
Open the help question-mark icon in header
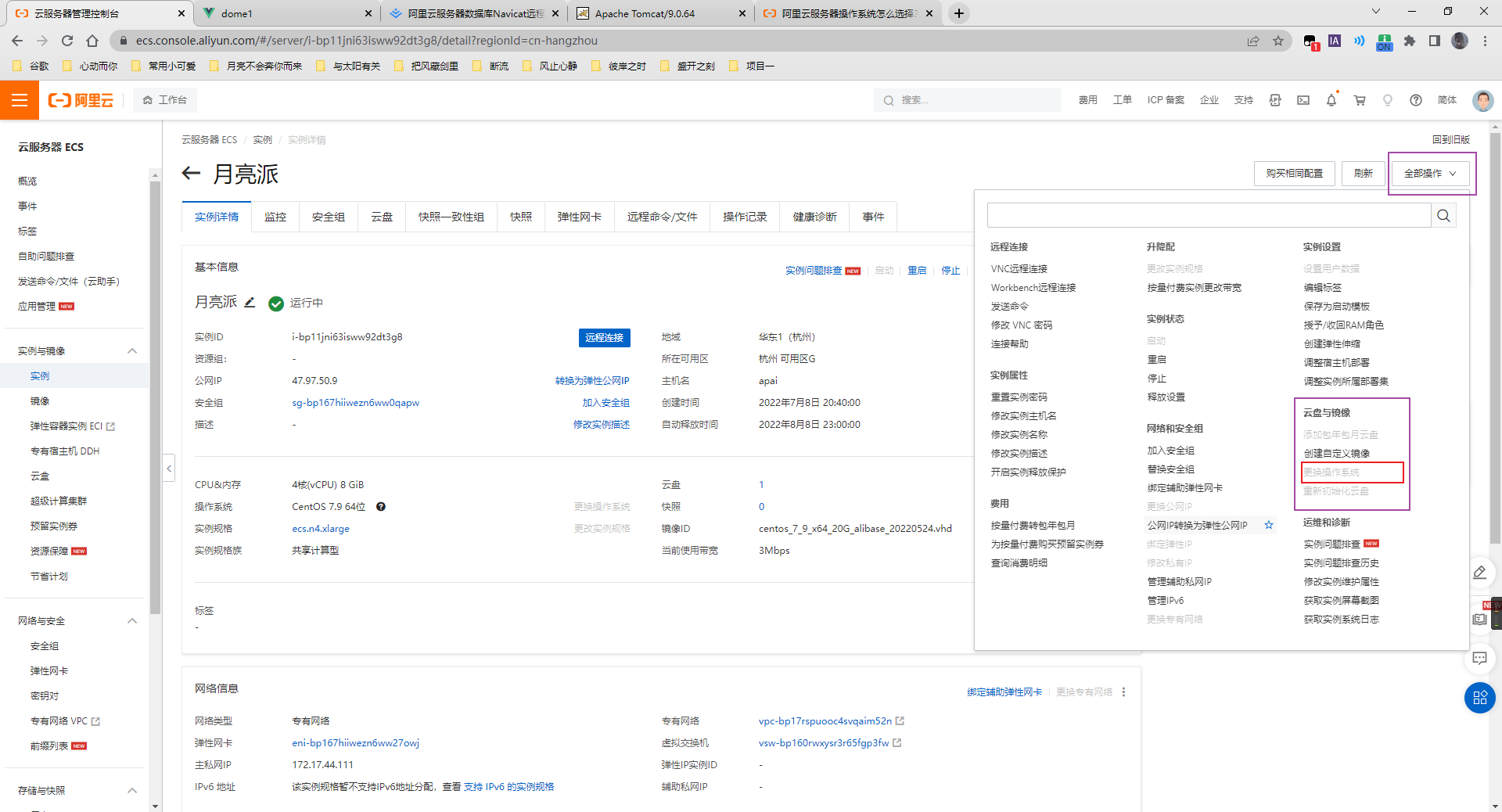pos(1416,100)
